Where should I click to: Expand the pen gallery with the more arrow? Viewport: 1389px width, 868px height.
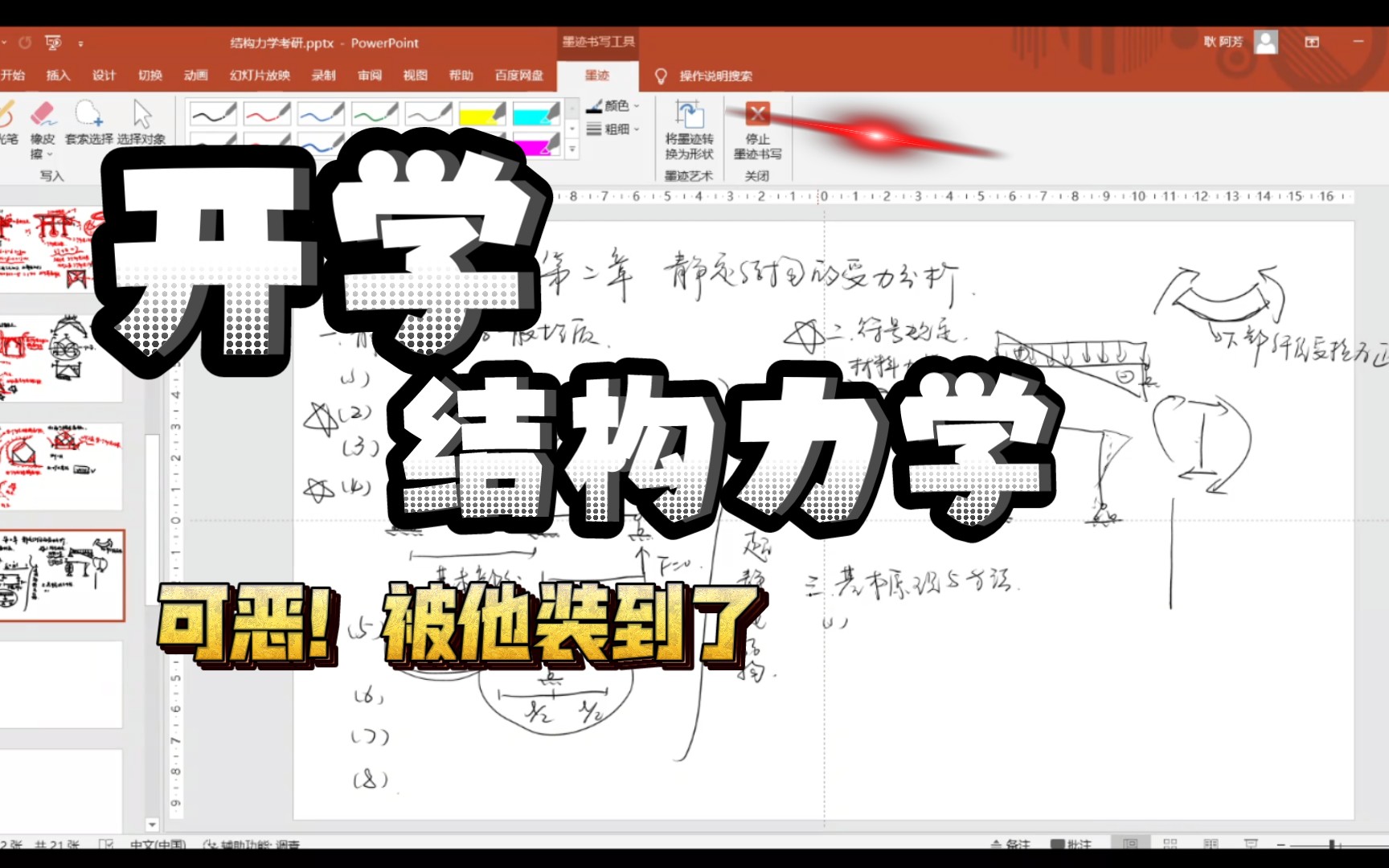572,148
